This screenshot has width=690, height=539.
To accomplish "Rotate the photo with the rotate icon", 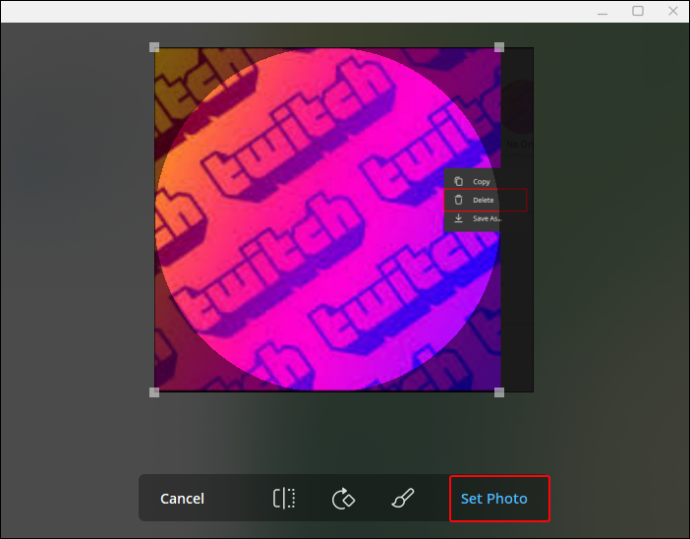I will pyautogui.click(x=343, y=499).
